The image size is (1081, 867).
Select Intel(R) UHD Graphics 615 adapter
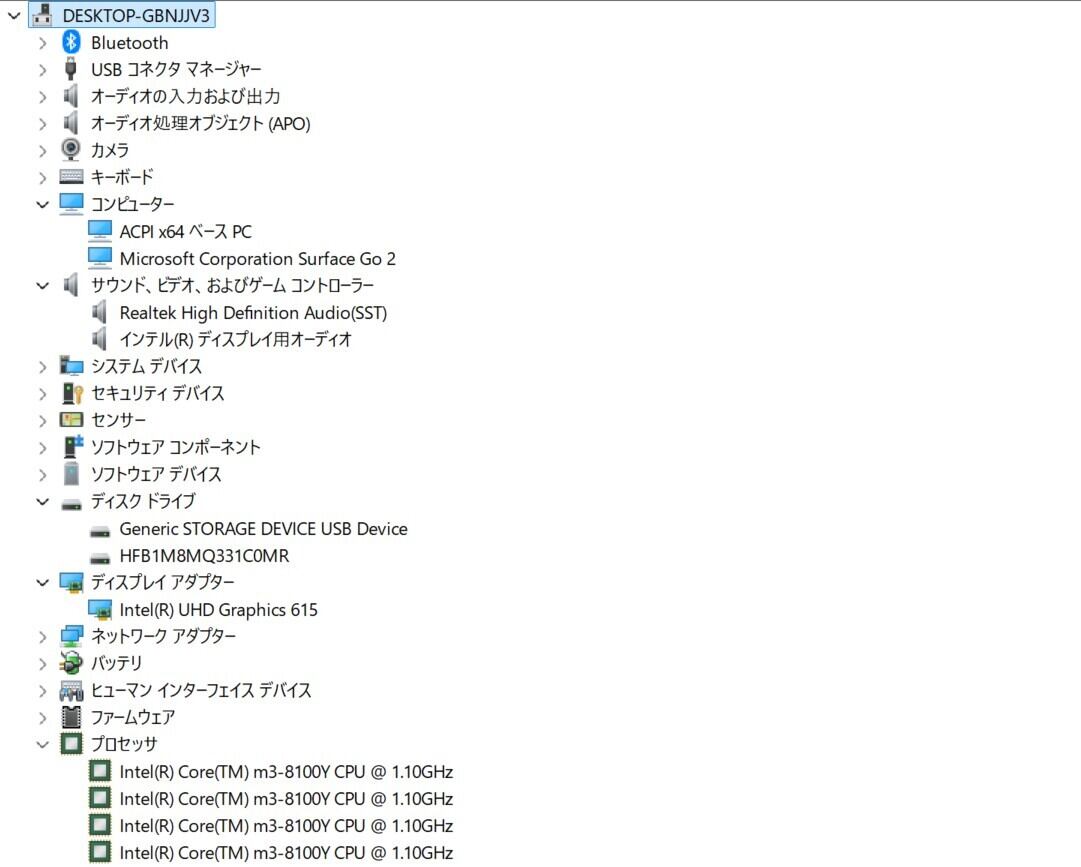tap(219, 610)
